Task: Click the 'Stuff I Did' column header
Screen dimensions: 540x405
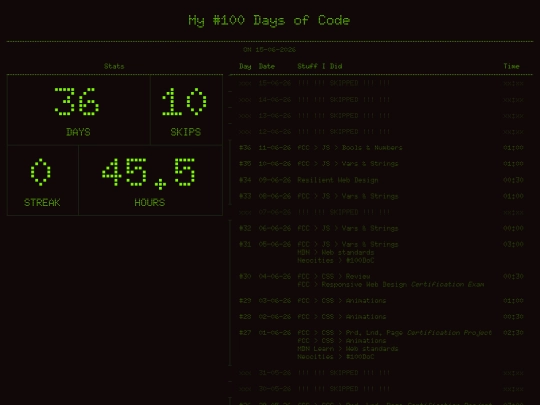Action: click(x=320, y=66)
